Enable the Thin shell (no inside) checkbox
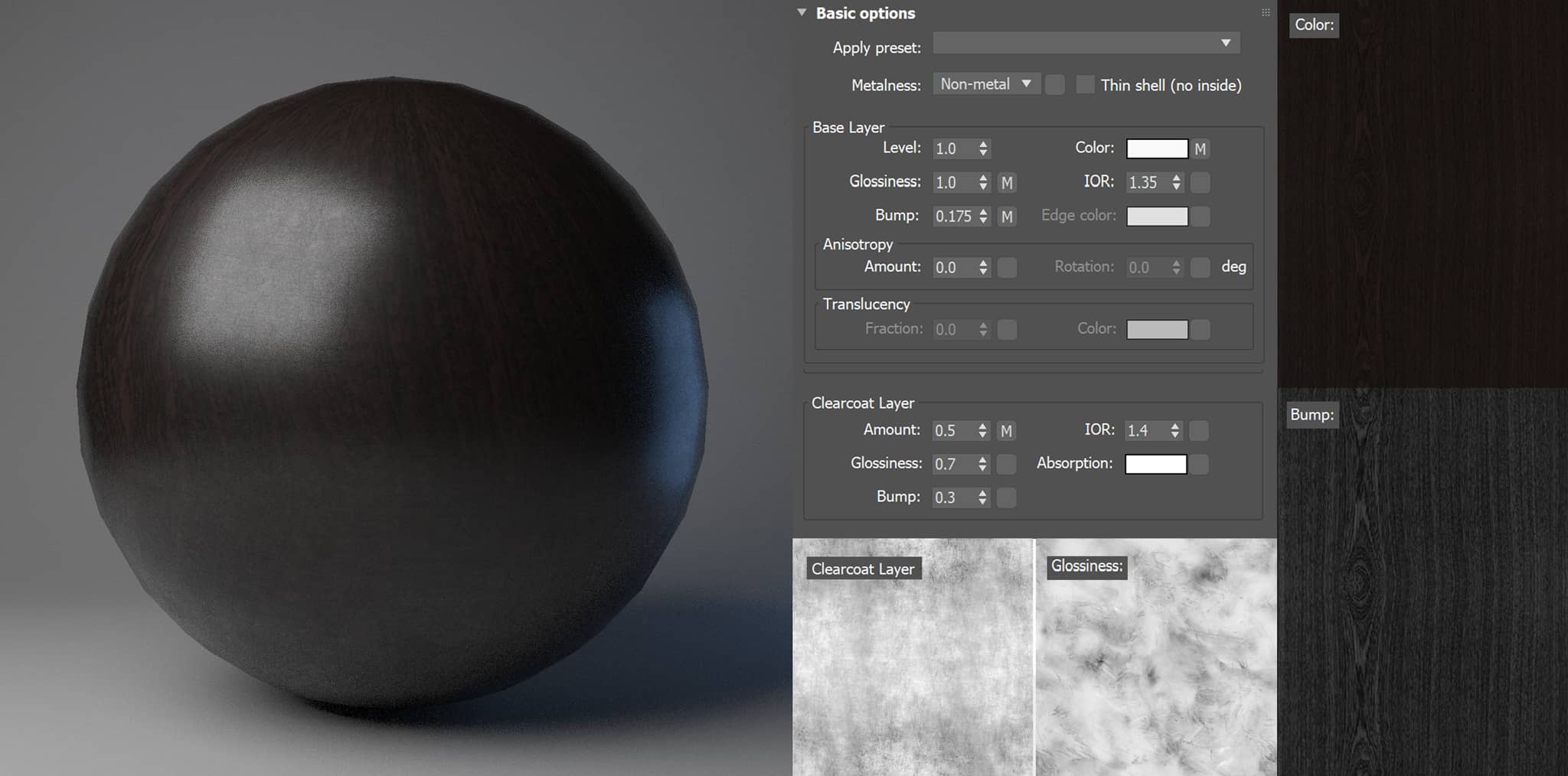The height and width of the screenshot is (776, 1568). (x=1085, y=85)
